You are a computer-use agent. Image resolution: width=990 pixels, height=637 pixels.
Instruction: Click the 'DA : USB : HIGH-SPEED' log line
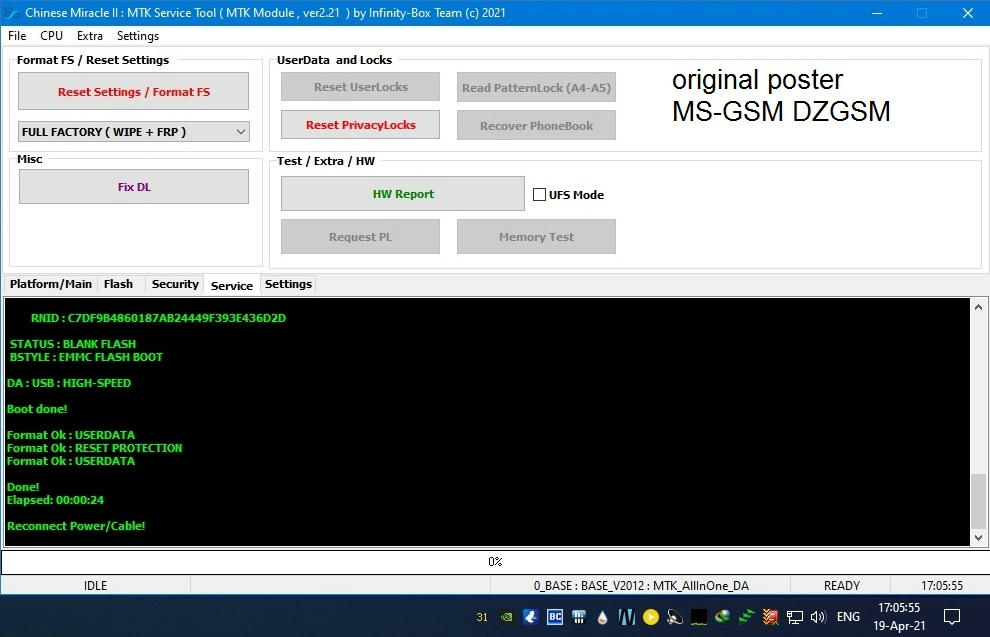pyautogui.click(x=69, y=383)
